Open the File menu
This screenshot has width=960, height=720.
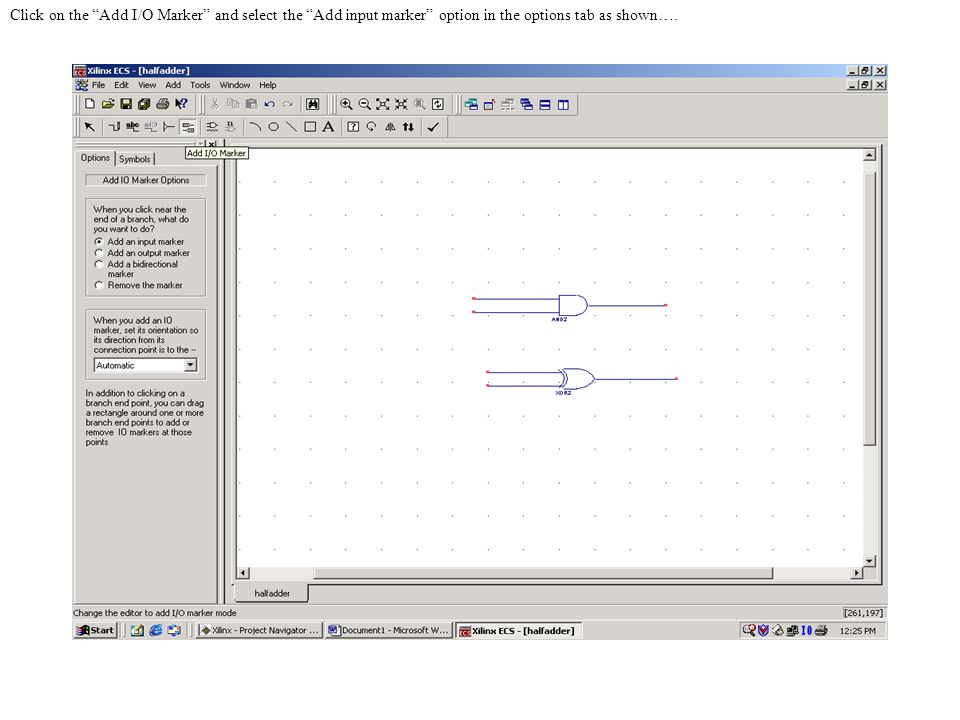point(99,85)
